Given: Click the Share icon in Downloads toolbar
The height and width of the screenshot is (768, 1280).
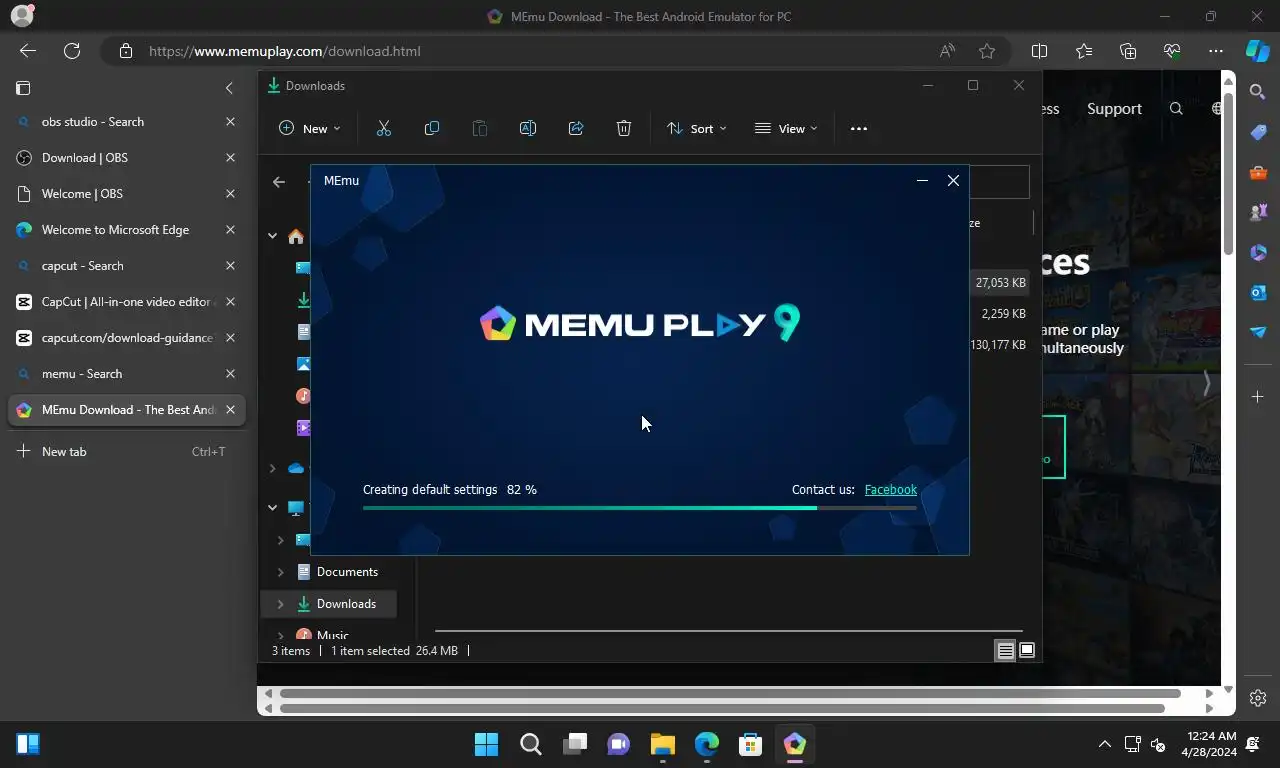Looking at the screenshot, I should pyautogui.click(x=576, y=128).
